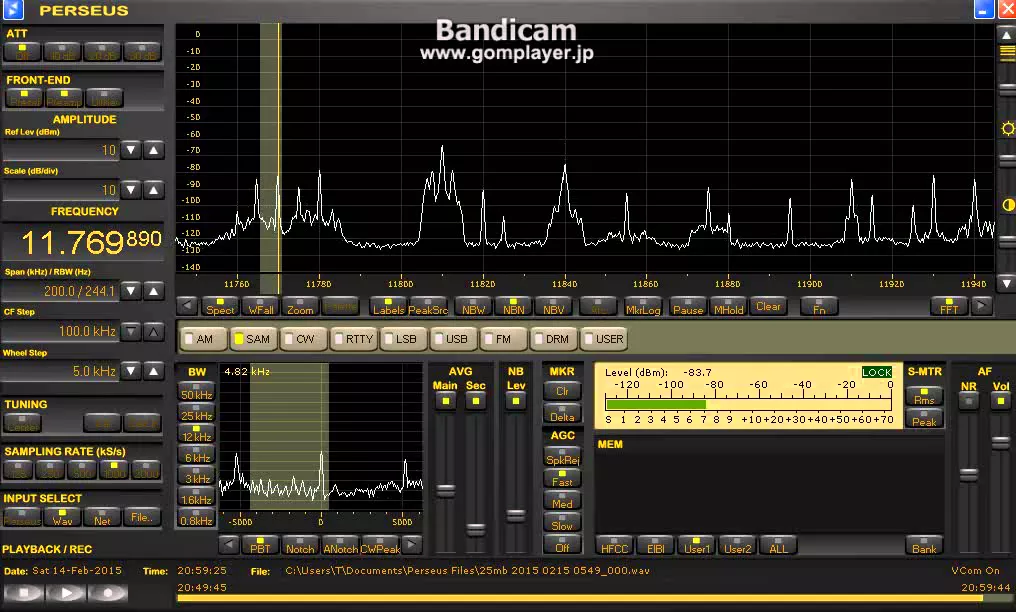The image size is (1016, 612).
Task: Shift the passband view left with the arrow
Action: pos(228,545)
